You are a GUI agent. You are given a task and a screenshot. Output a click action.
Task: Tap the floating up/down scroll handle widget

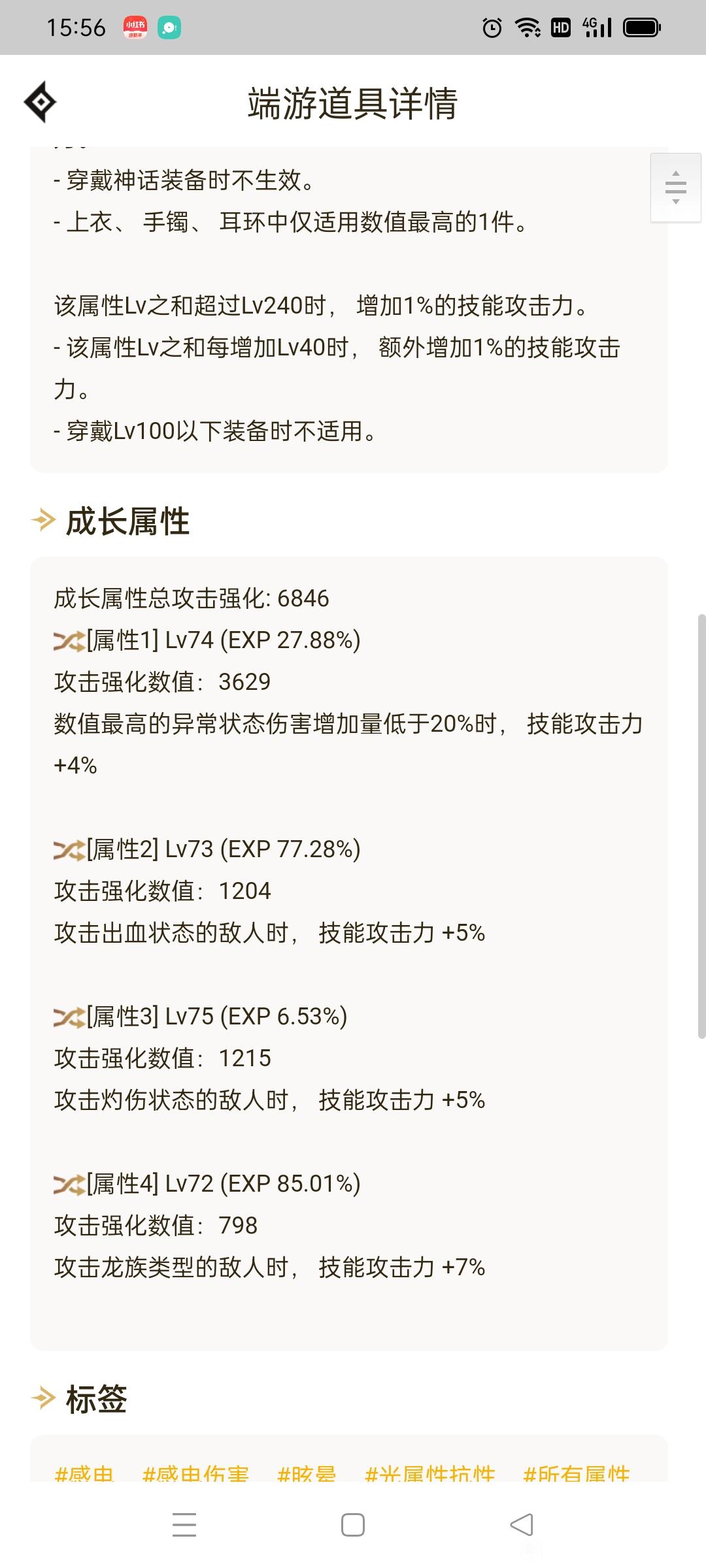[676, 188]
